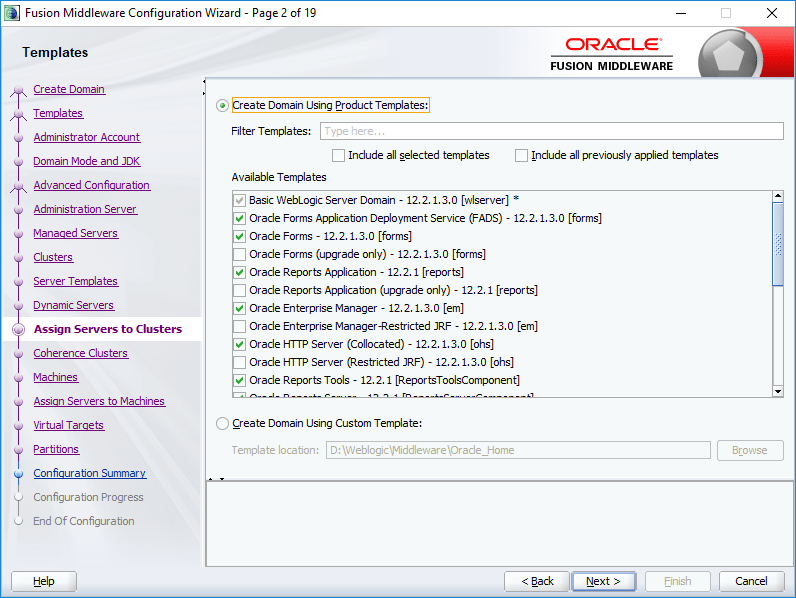Open the Managed Servers step link
The height and width of the screenshot is (598, 796).
76,233
